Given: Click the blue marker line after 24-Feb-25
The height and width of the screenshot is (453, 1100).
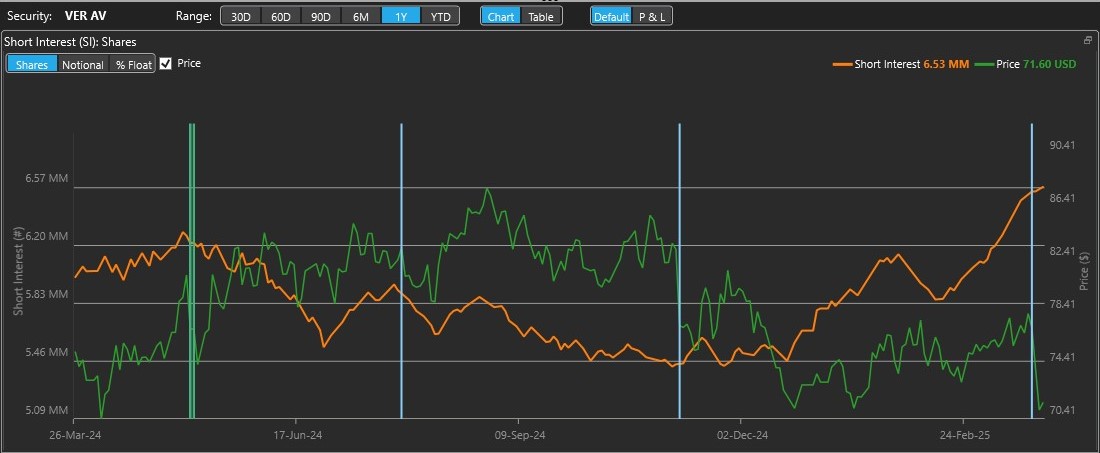Looking at the screenshot, I should (x=1032, y=271).
